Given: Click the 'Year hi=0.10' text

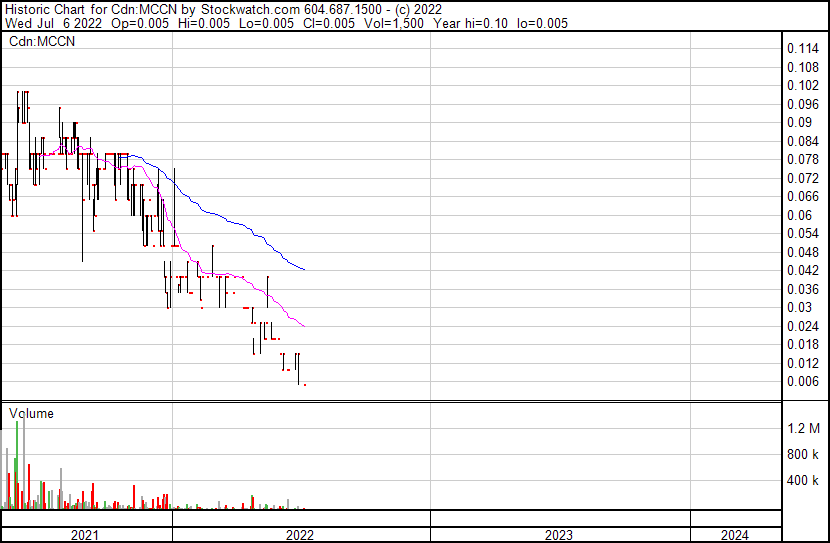Looking at the screenshot, I should coord(470,23).
